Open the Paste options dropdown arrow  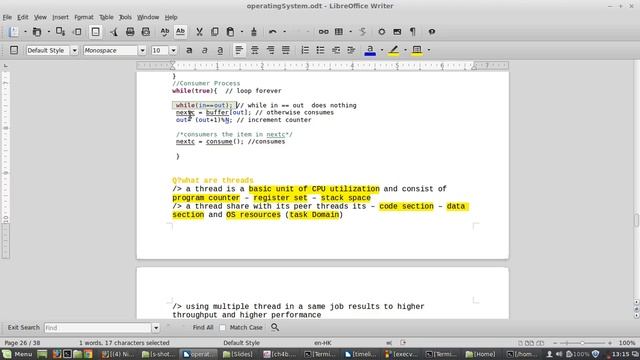pyautogui.click(x=242, y=32)
